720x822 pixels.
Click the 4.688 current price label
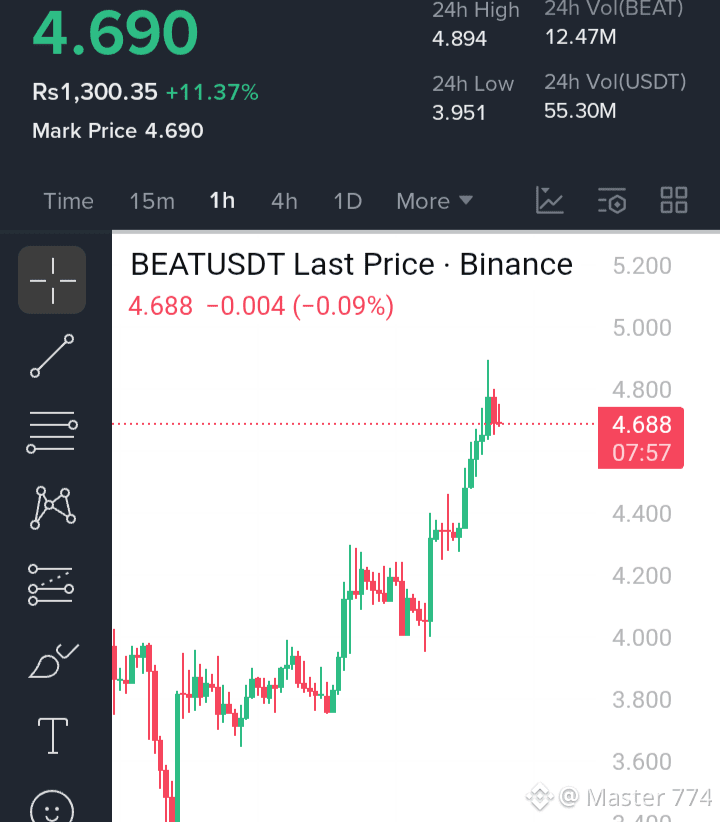point(641,438)
